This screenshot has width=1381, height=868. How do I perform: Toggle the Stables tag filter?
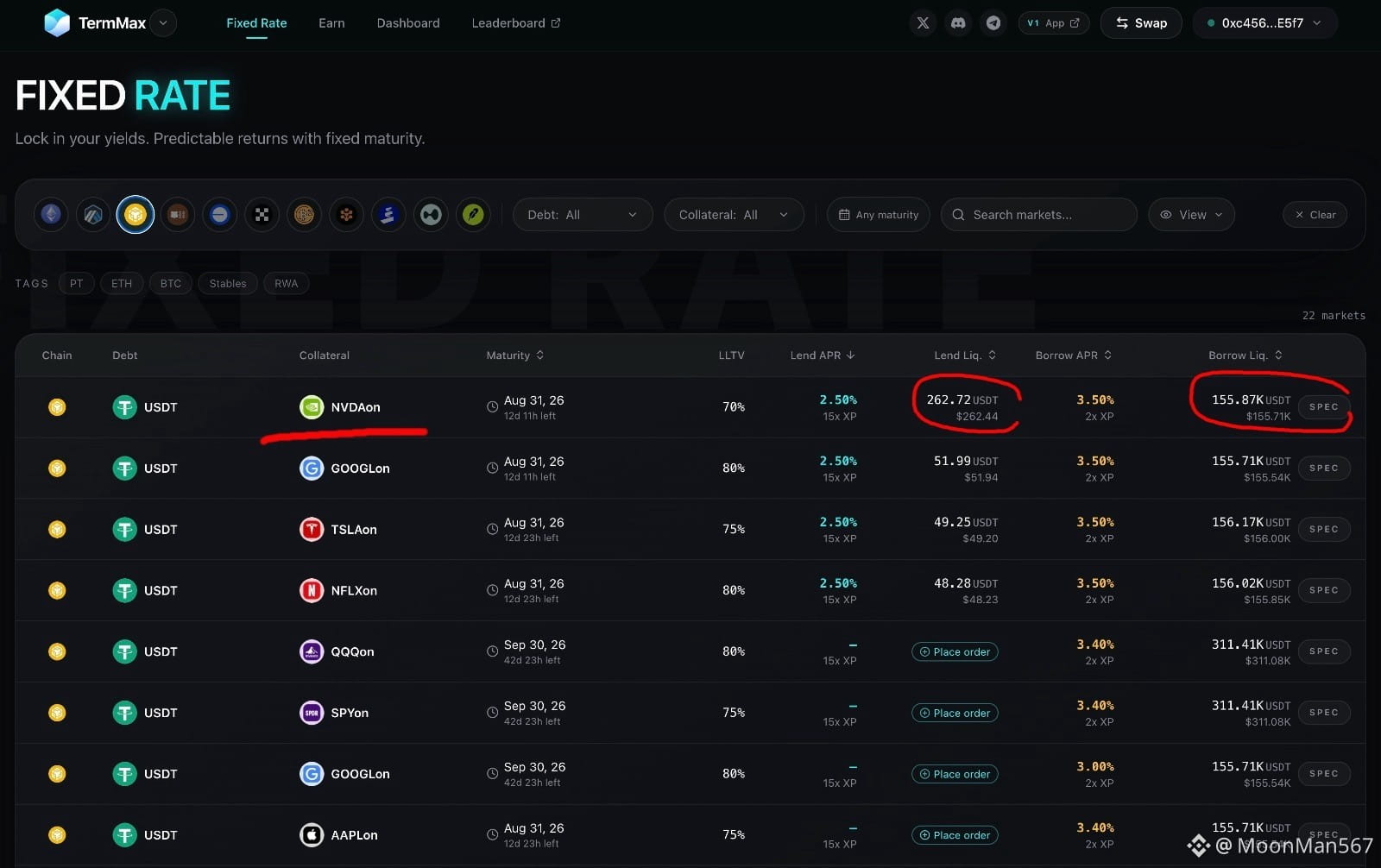coord(228,284)
